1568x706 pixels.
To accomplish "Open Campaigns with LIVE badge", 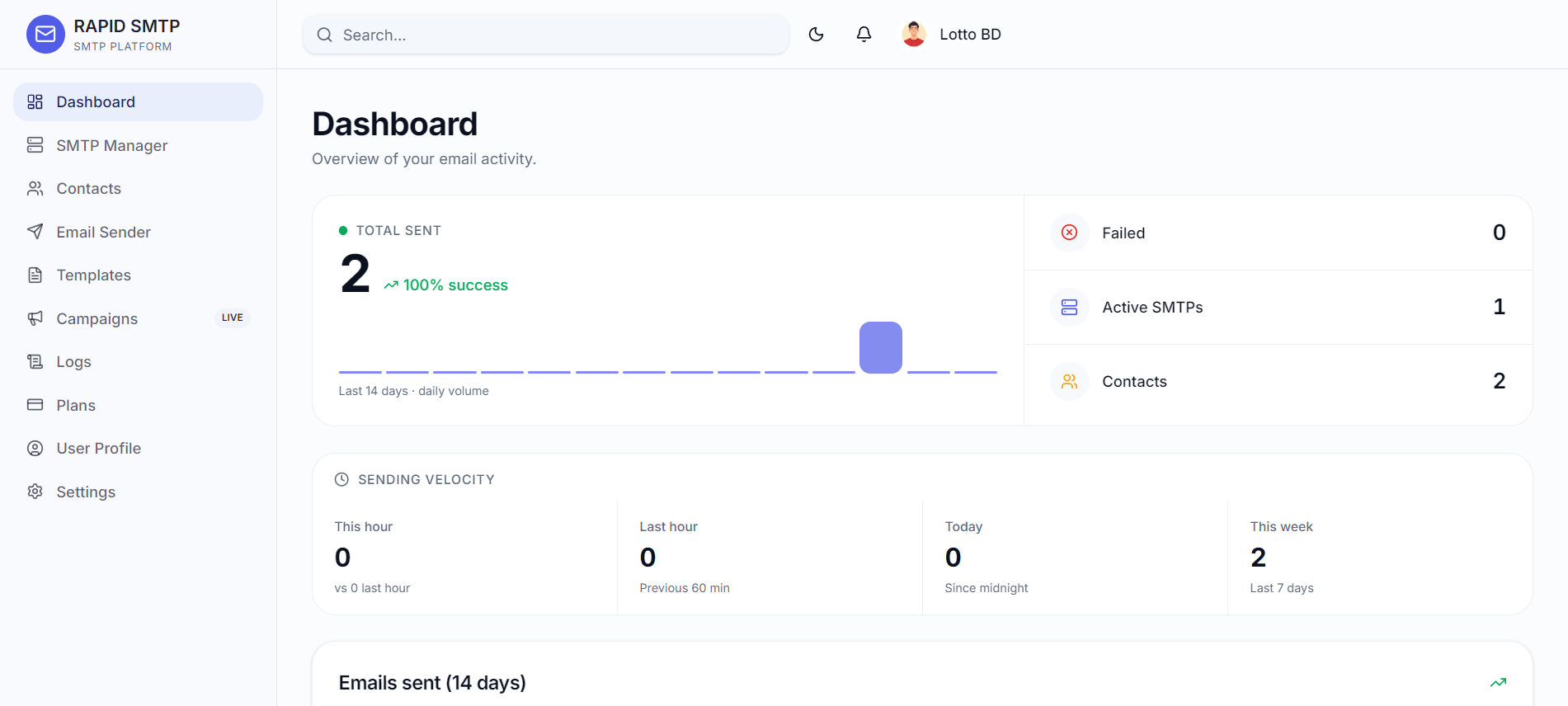I will (138, 318).
